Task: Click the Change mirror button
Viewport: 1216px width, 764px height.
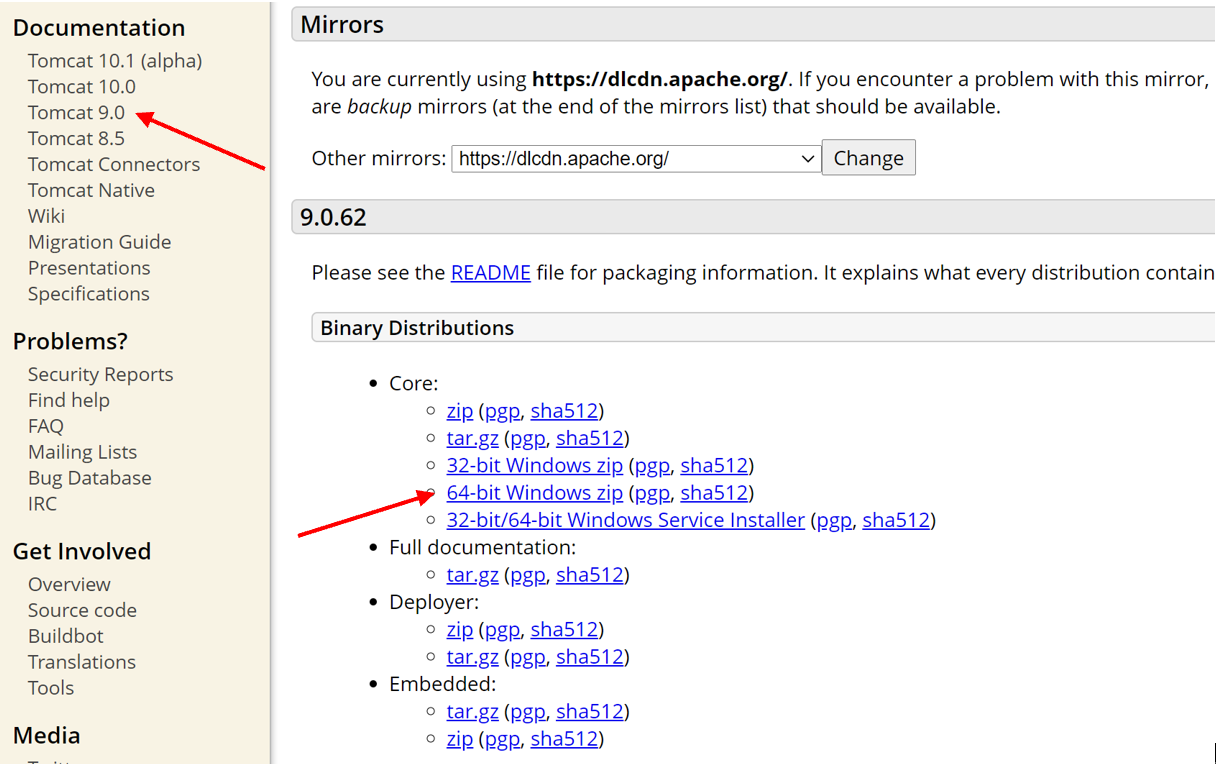Action: 868,158
